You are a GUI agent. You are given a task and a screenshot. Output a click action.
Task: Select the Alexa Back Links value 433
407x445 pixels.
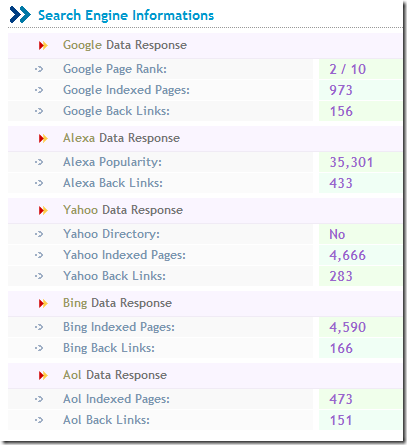click(x=341, y=183)
